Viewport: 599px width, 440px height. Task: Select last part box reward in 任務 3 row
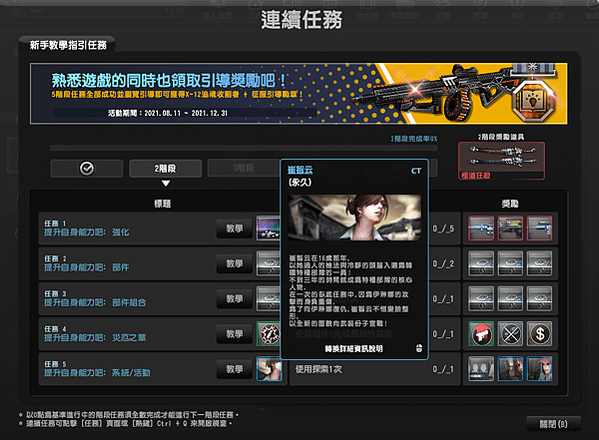[x=539, y=298]
